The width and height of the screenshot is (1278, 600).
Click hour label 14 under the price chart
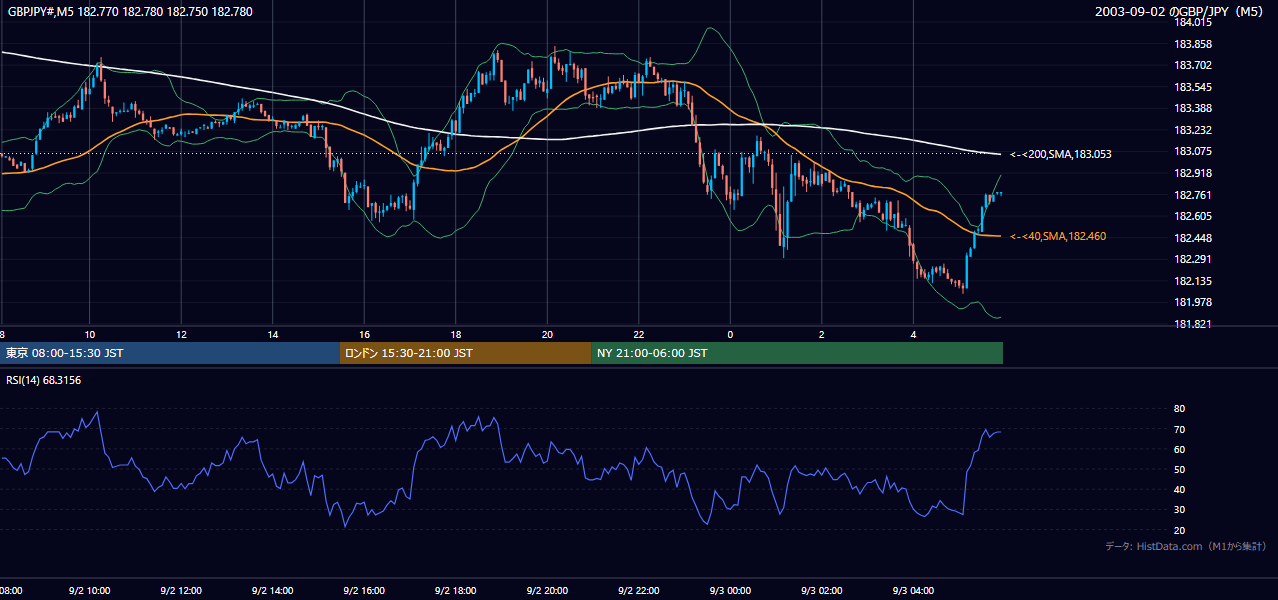(x=273, y=334)
